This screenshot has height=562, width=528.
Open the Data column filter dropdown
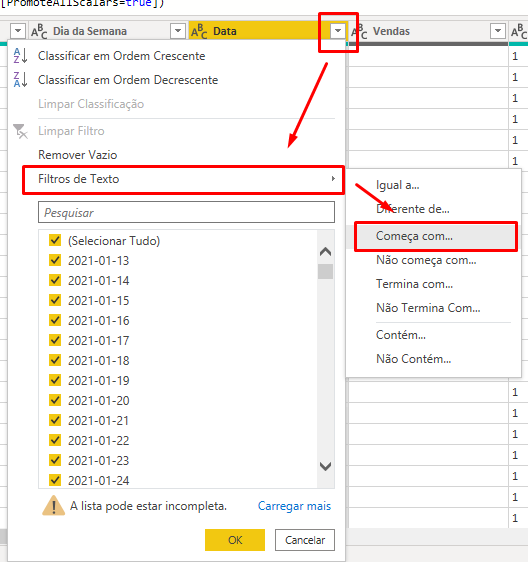[x=338, y=31]
